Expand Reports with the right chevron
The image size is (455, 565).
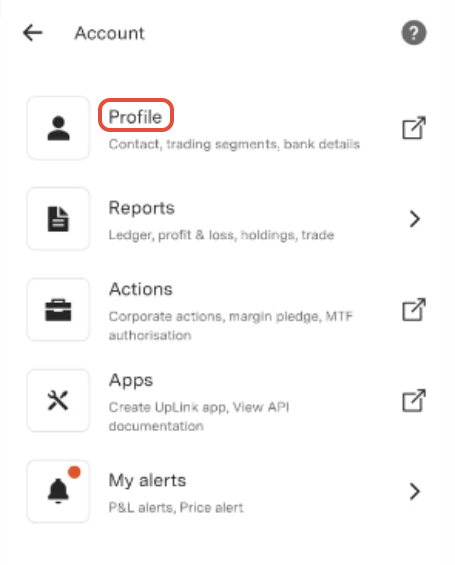pyautogui.click(x=415, y=219)
